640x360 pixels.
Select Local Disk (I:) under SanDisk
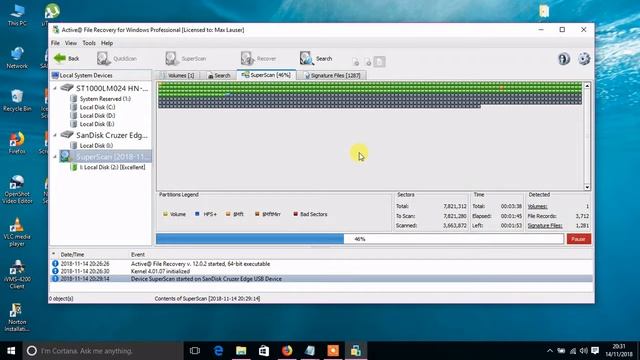[96, 145]
